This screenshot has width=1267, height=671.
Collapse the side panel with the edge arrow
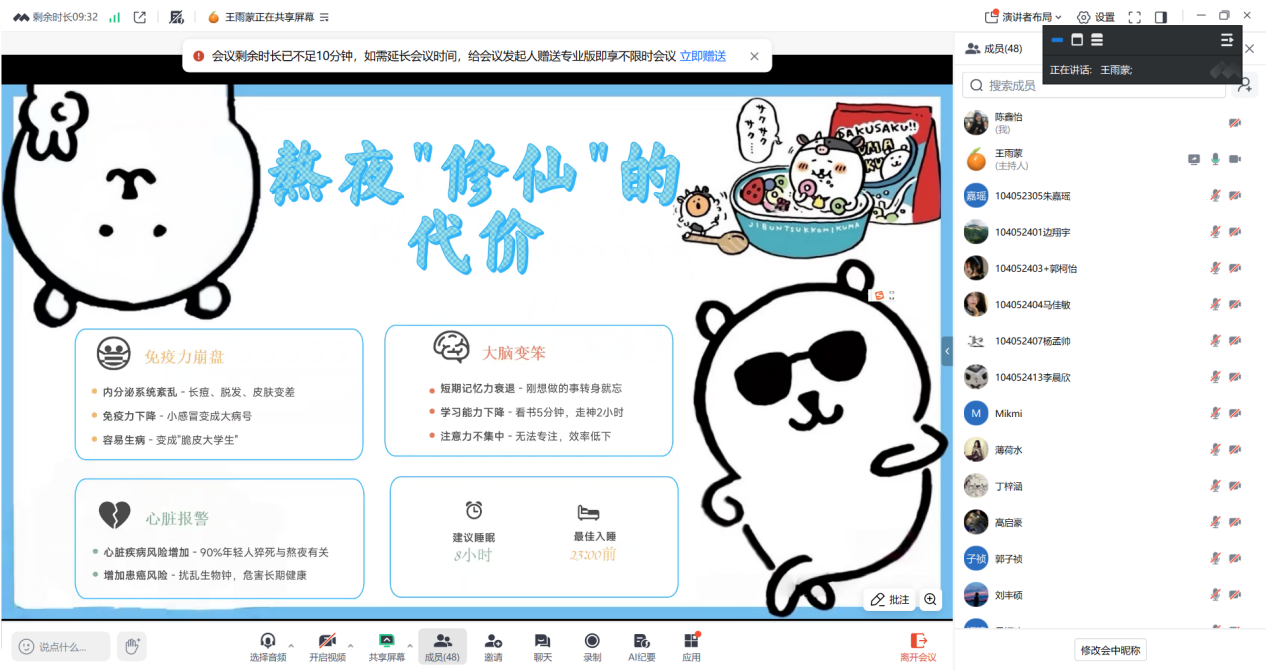tap(947, 351)
